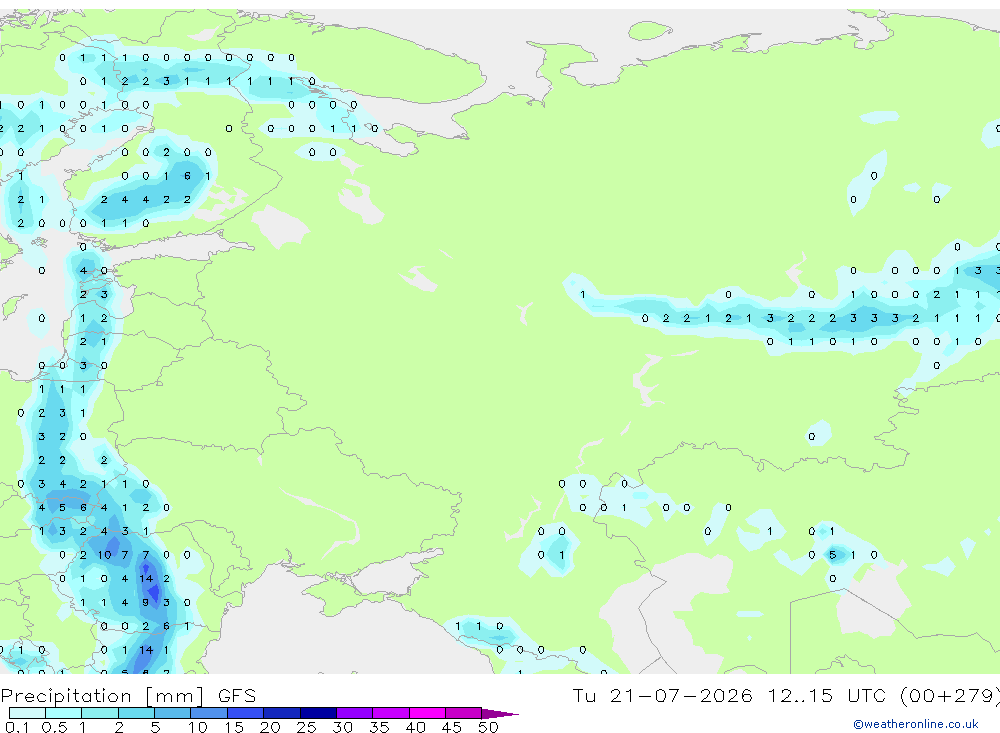Pick the 25–30 mm navy legend swatch
Image resolution: width=1000 pixels, height=733 pixels.
[318, 713]
